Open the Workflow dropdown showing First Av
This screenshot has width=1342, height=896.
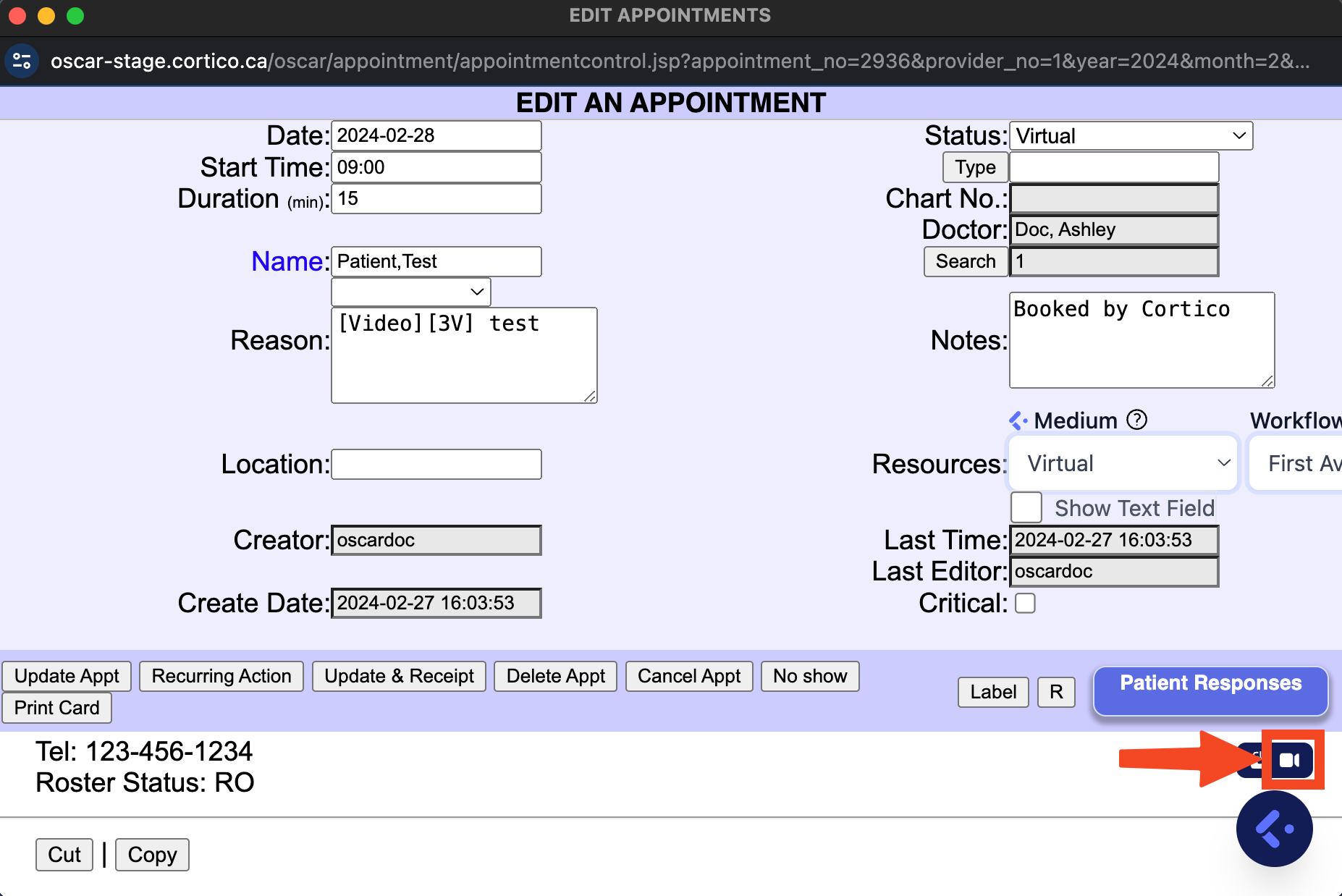tap(1296, 463)
